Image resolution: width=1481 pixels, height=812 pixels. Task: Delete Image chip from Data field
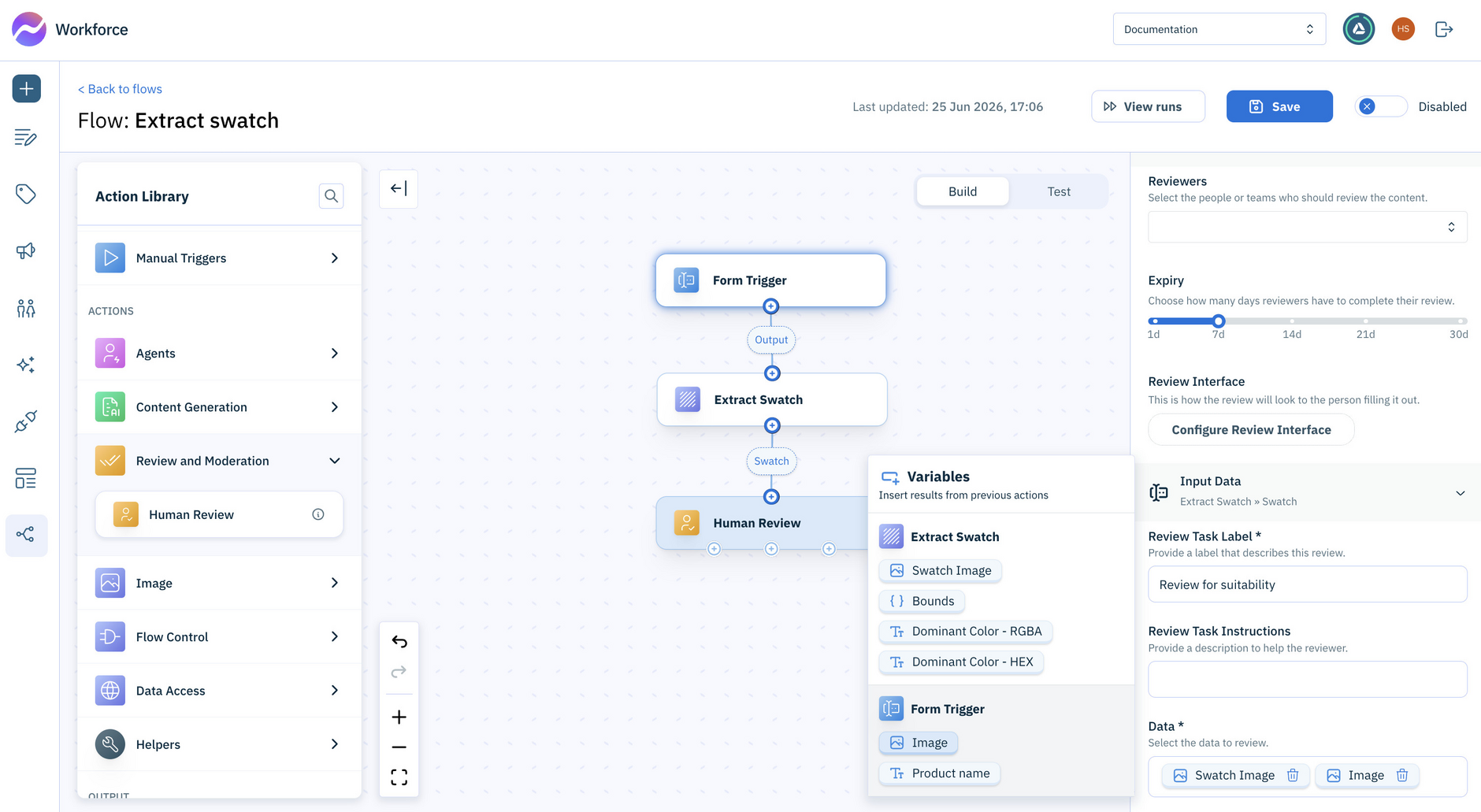(1402, 775)
